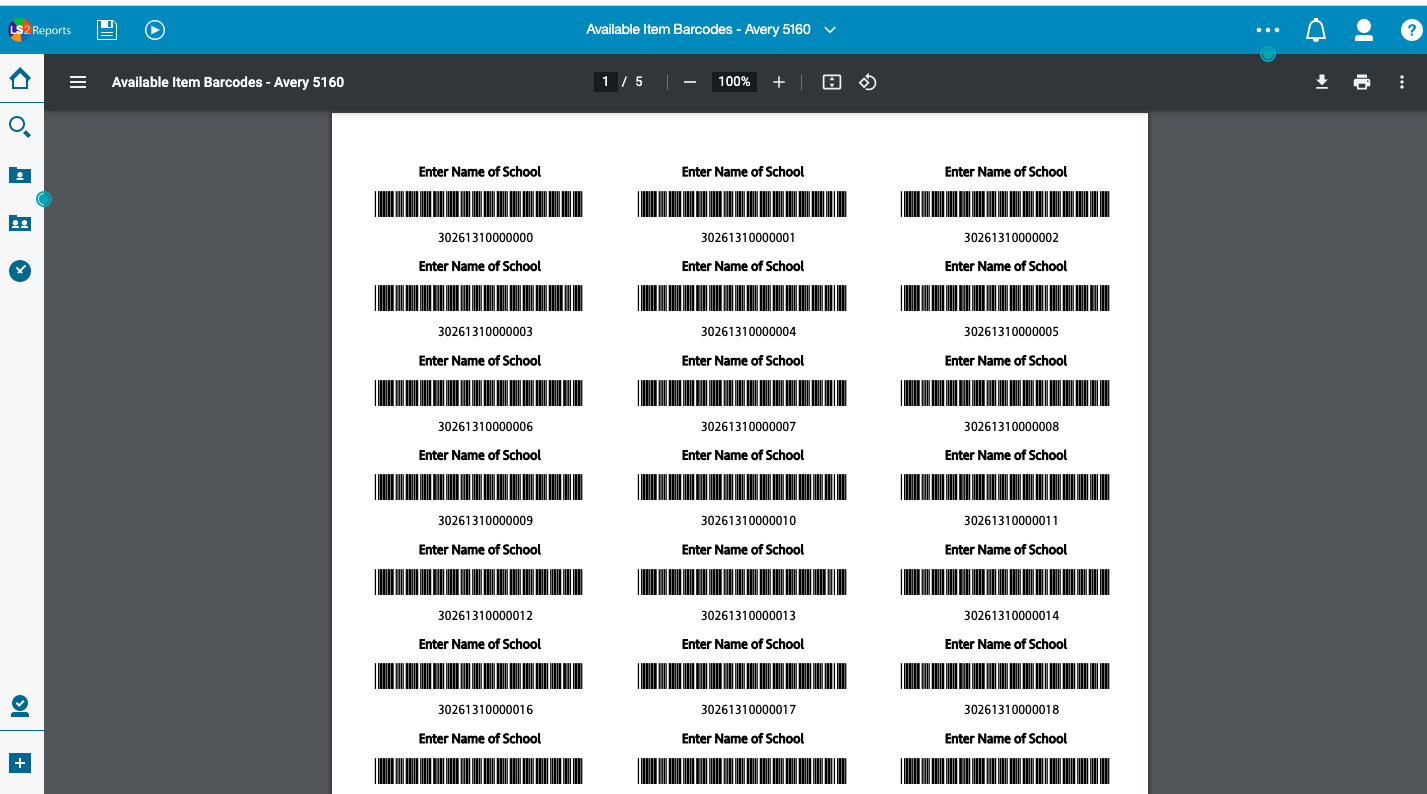The height and width of the screenshot is (794, 1427).
Task: Open help question mark icon
Action: point(1411,30)
